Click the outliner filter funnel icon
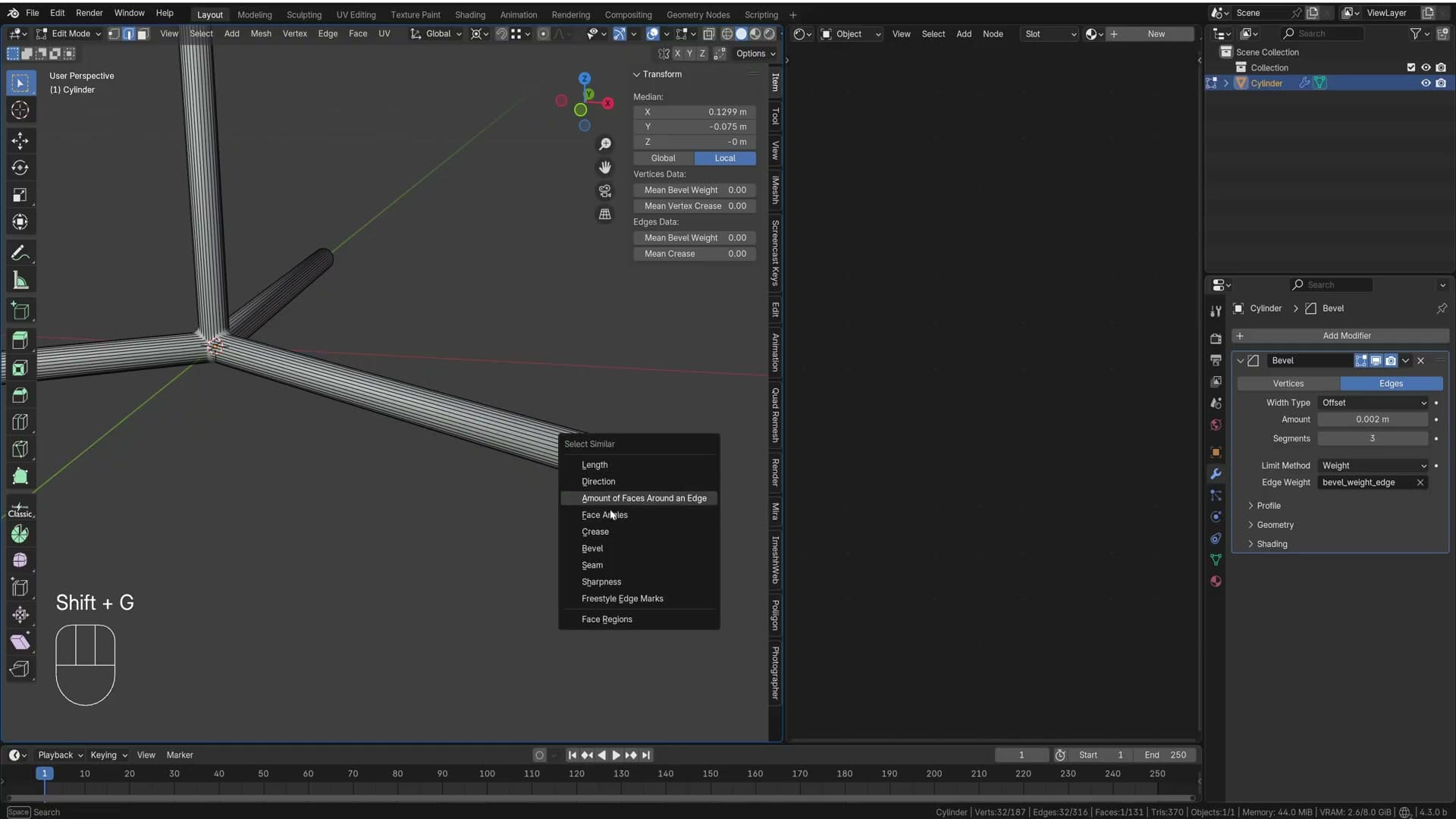The height and width of the screenshot is (819, 1456). (x=1415, y=33)
